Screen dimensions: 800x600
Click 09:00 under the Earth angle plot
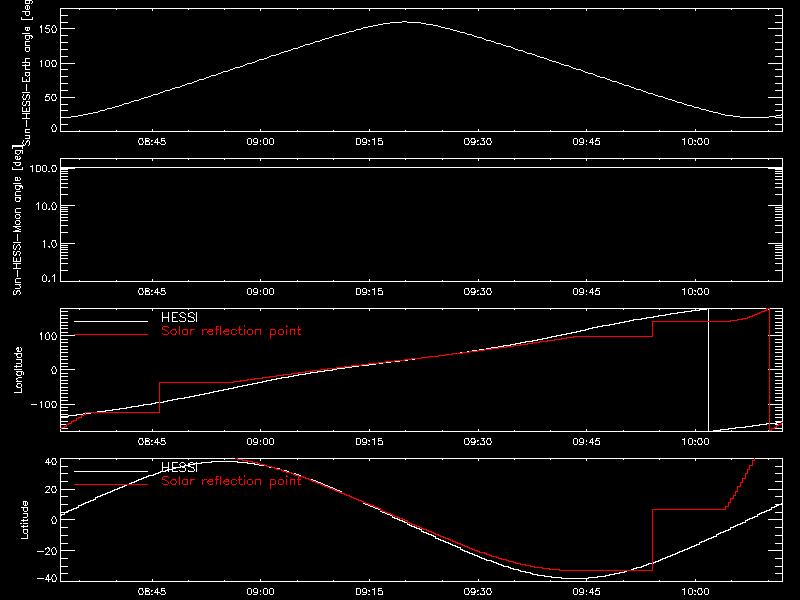[x=260, y=142]
